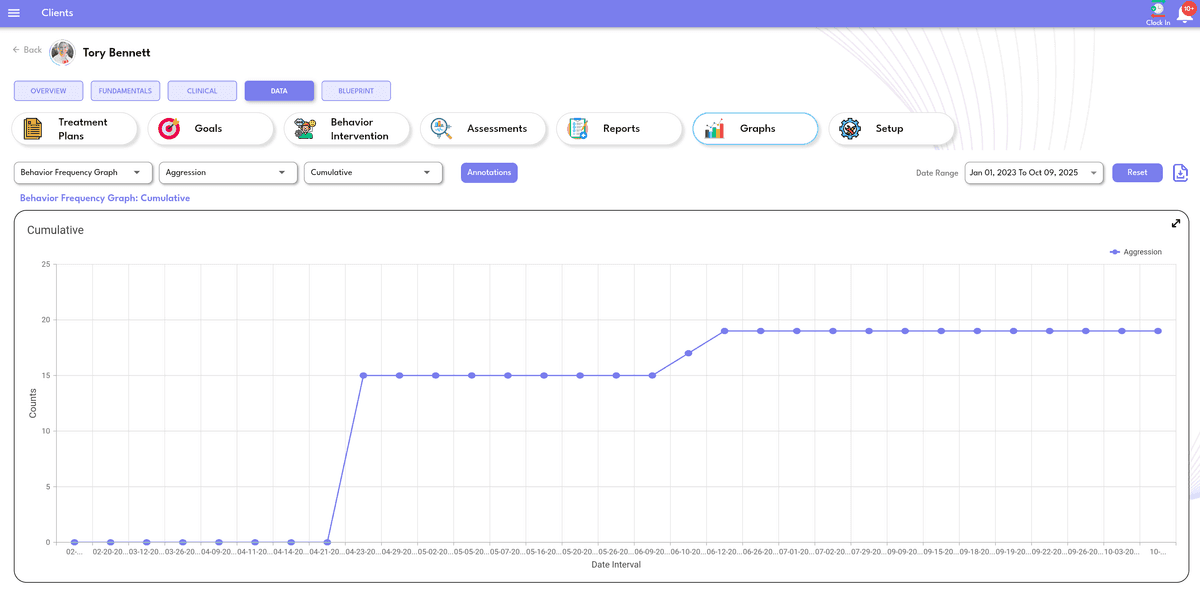Viewport: 1200px width, 601px height.
Task: Click the Annotations button
Action: click(489, 173)
